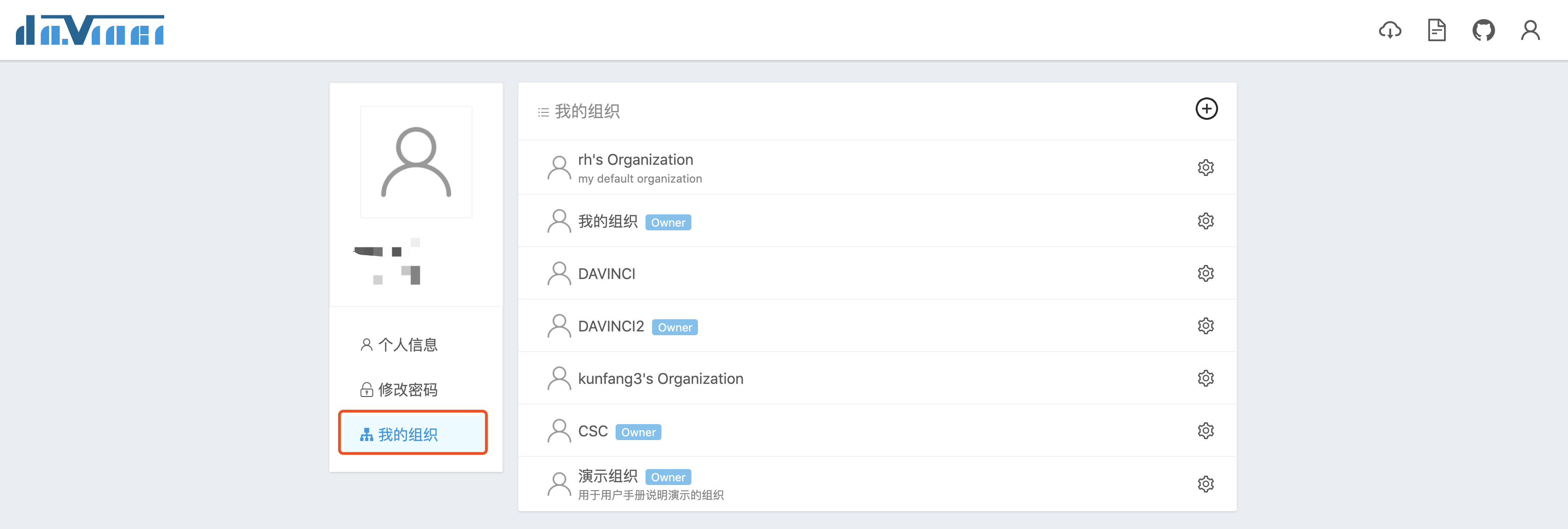1568x529 pixels.
Task: Open settings gear for DAVINCI2
Action: pyautogui.click(x=1205, y=326)
